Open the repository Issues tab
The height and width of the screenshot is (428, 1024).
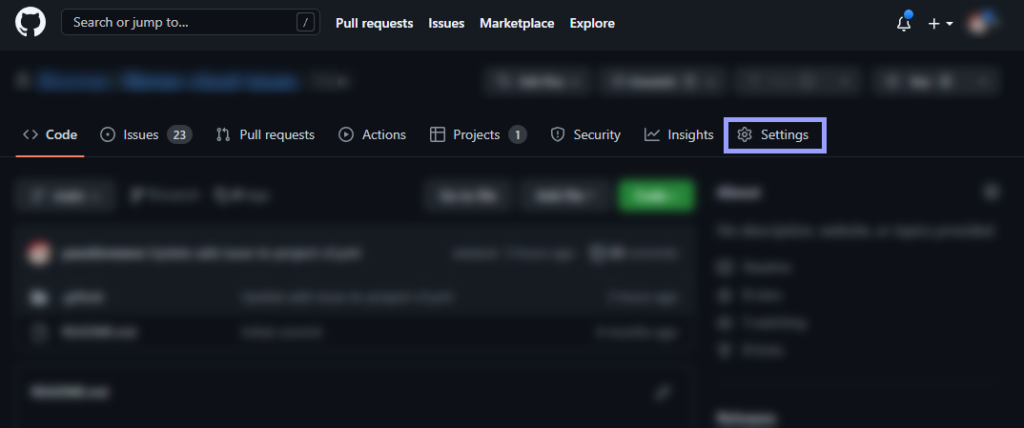click(146, 135)
